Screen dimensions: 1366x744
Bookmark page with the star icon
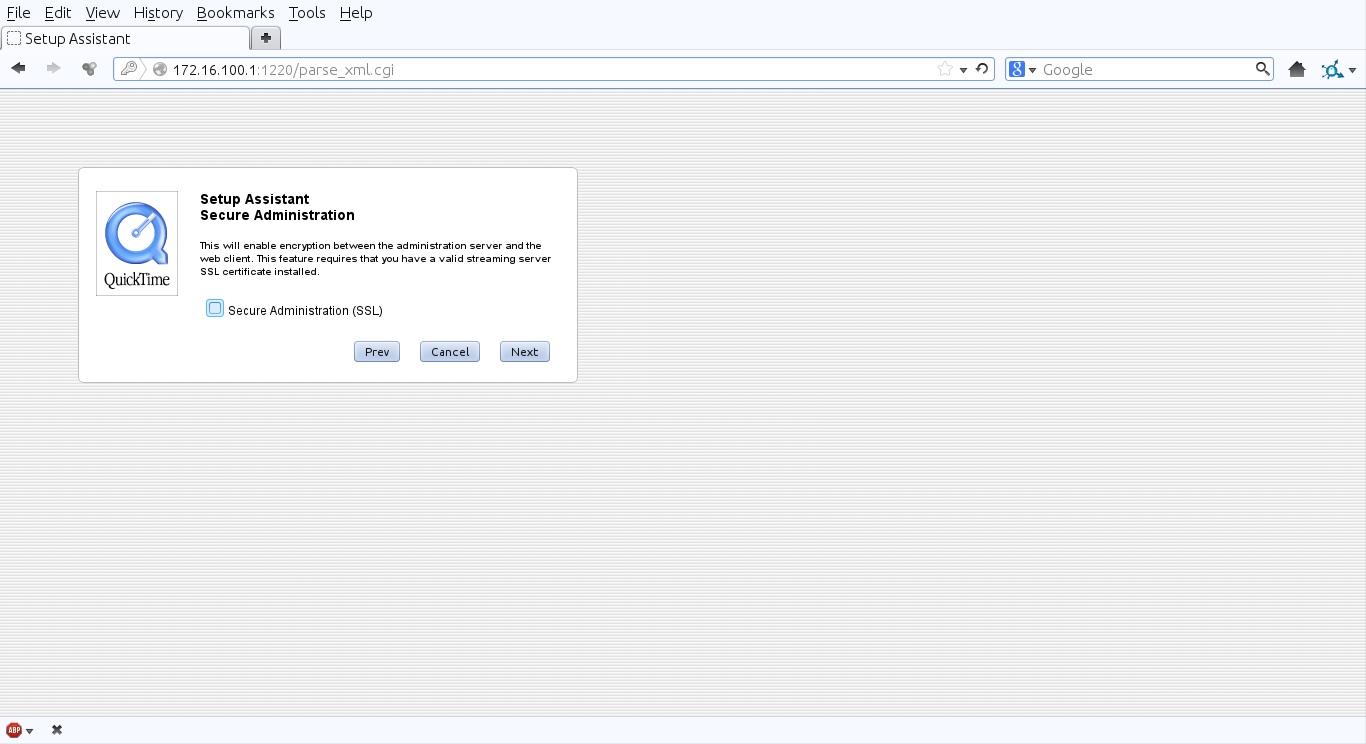[x=945, y=69]
